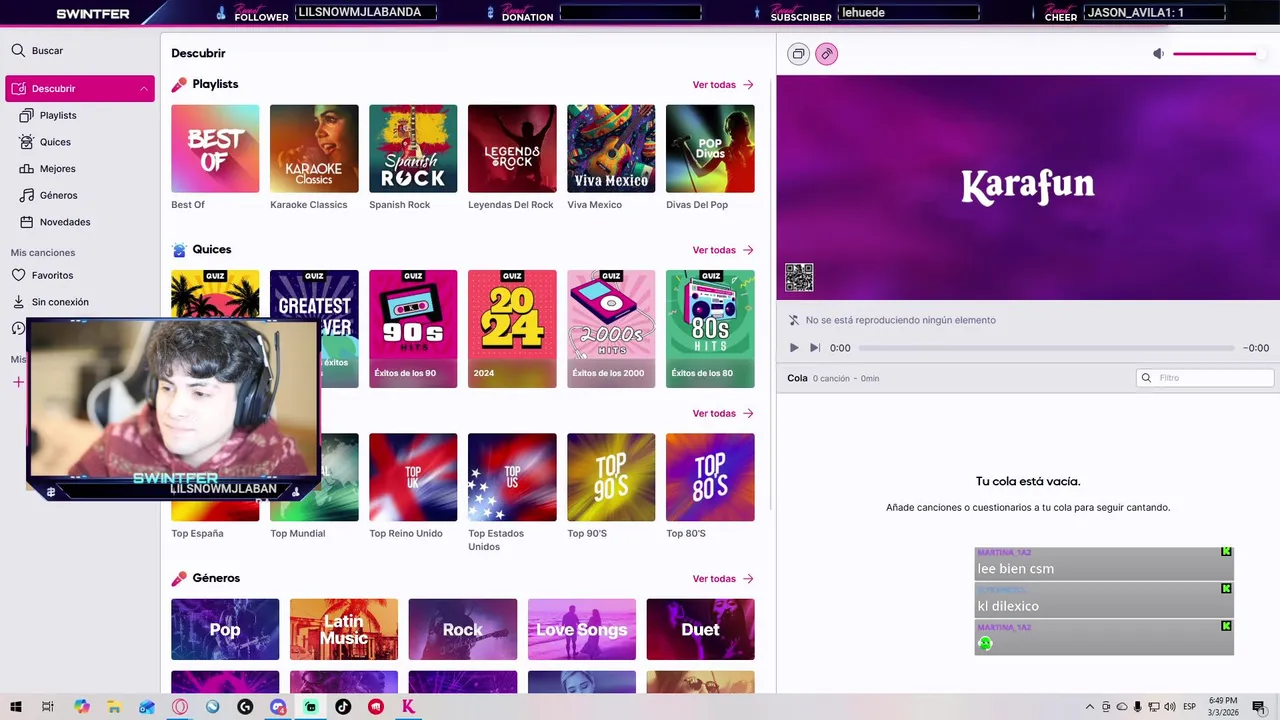Open Task View on the taskbar
Screen dimensions: 1280x720
47,707
